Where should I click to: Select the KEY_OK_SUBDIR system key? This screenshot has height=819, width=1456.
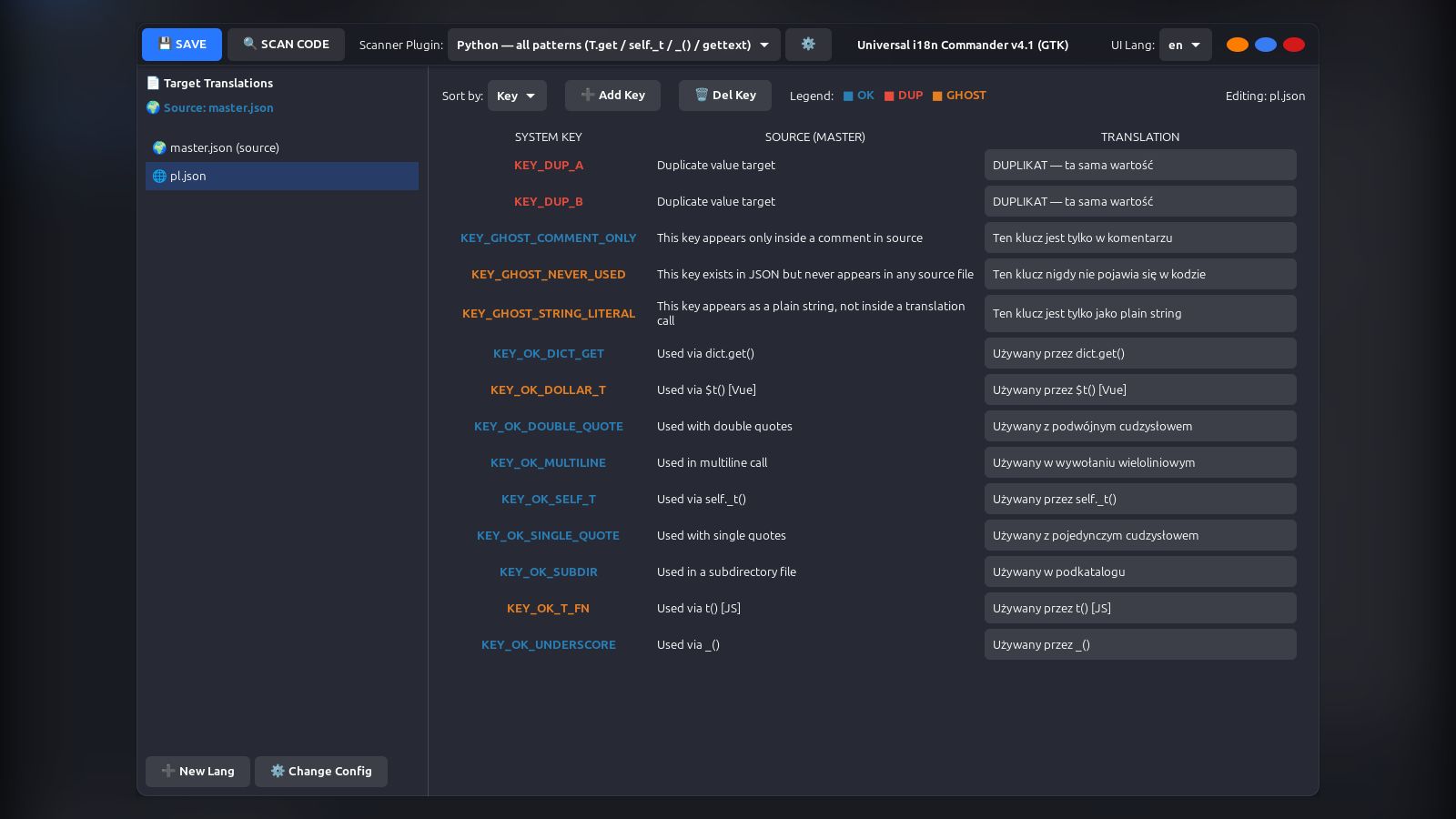[x=549, y=571]
